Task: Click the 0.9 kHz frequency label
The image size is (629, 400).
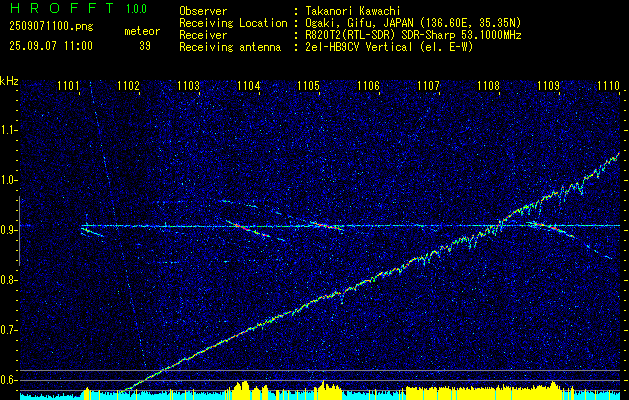Action: [x=8, y=230]
